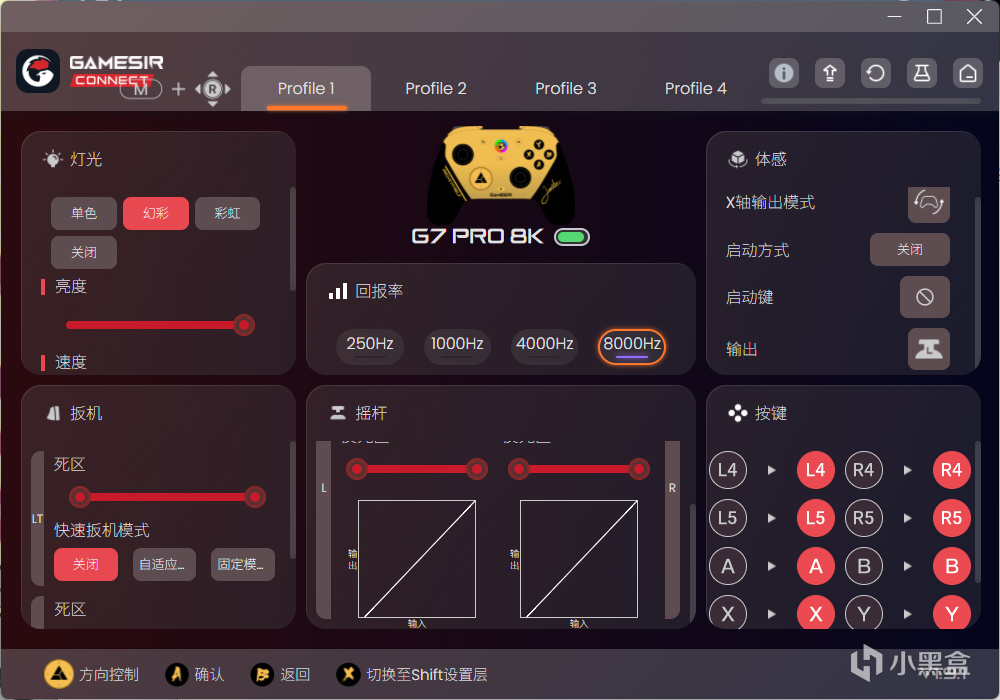
Task: Select the red L4 mapped button
Action: pos(816,470)
